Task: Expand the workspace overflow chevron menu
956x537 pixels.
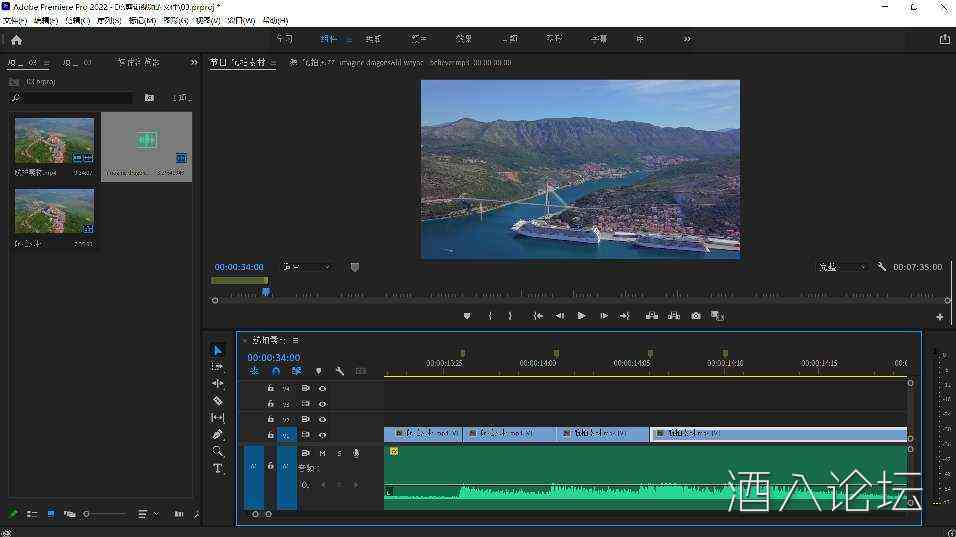Action: pyautogui.click(x=687, y=39)
